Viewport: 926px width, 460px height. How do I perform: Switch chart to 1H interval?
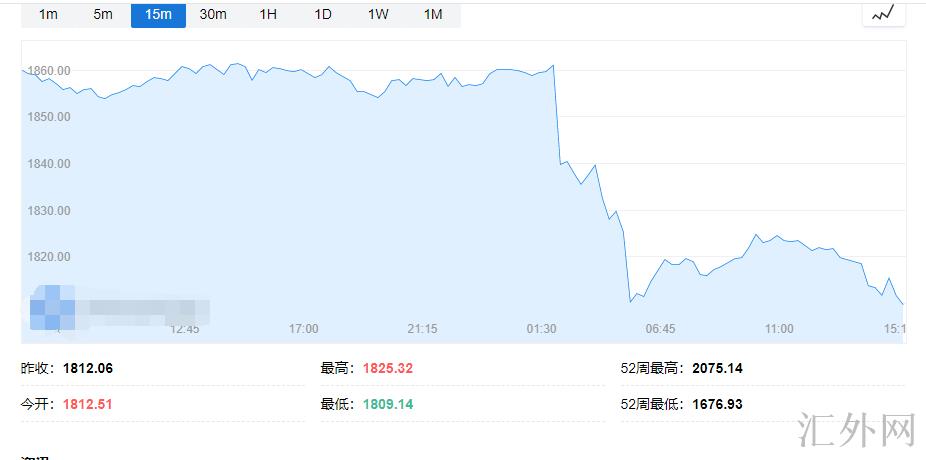point(268,14)
